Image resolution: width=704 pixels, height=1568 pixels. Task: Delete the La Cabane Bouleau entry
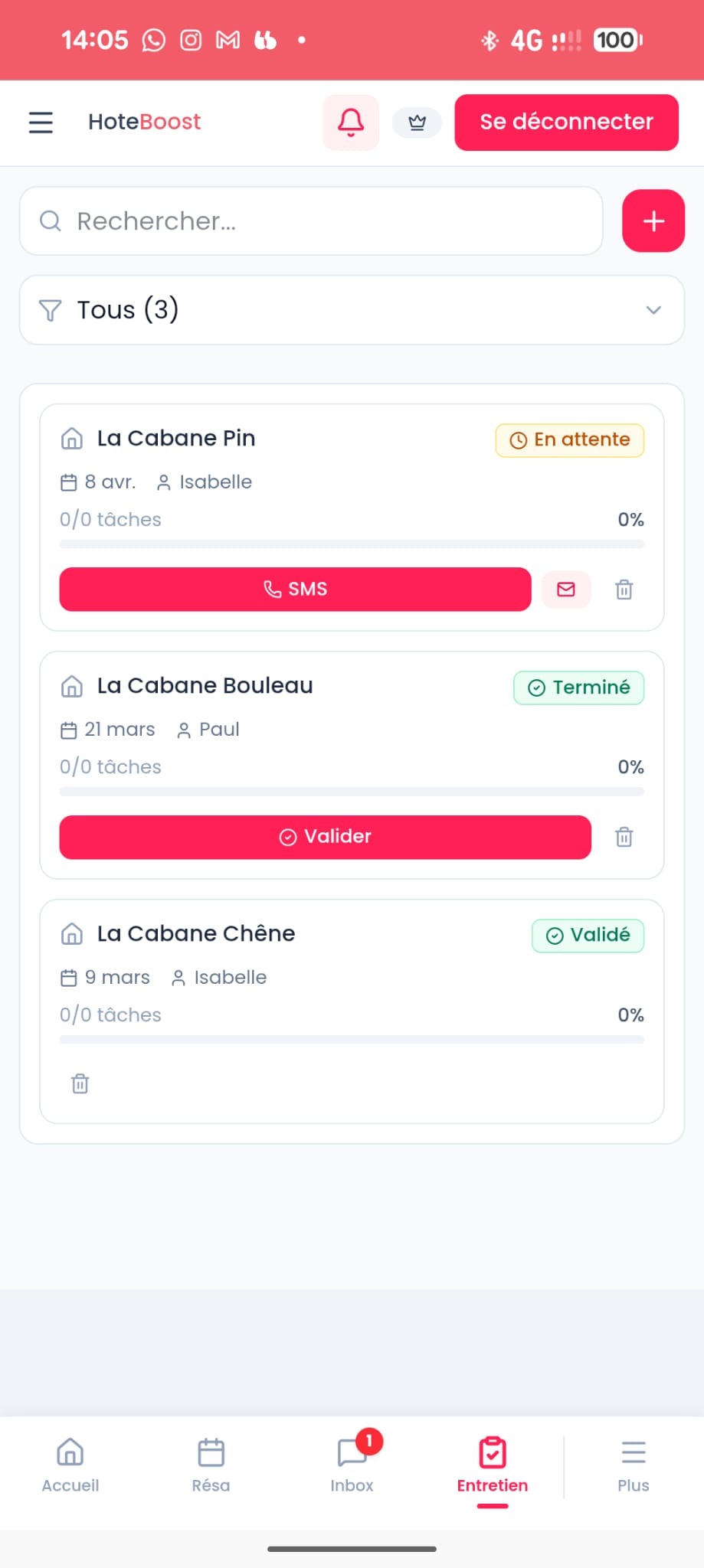(624, 837)
